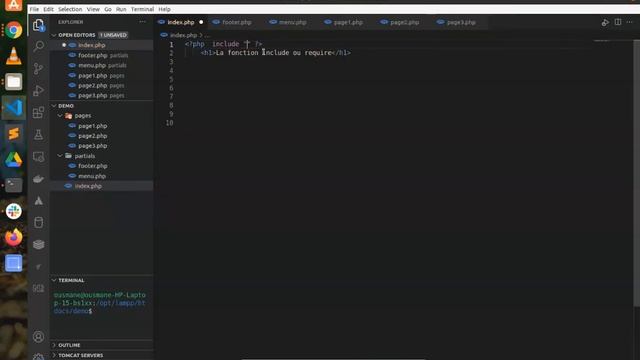The width and height of the screenshot is (640, 360).
Task: Click the editor vertical scrollbar
Action: 637,173
